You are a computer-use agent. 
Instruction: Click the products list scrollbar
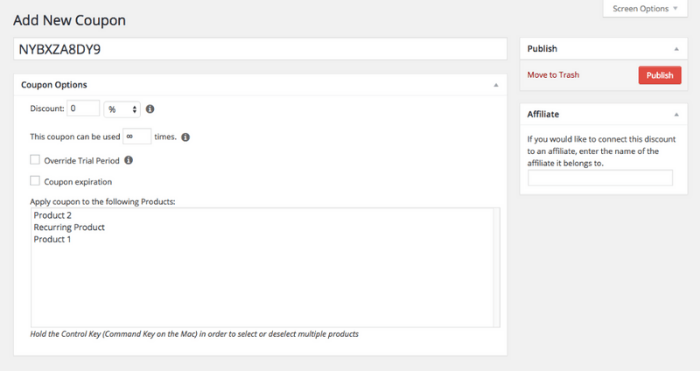496,267
